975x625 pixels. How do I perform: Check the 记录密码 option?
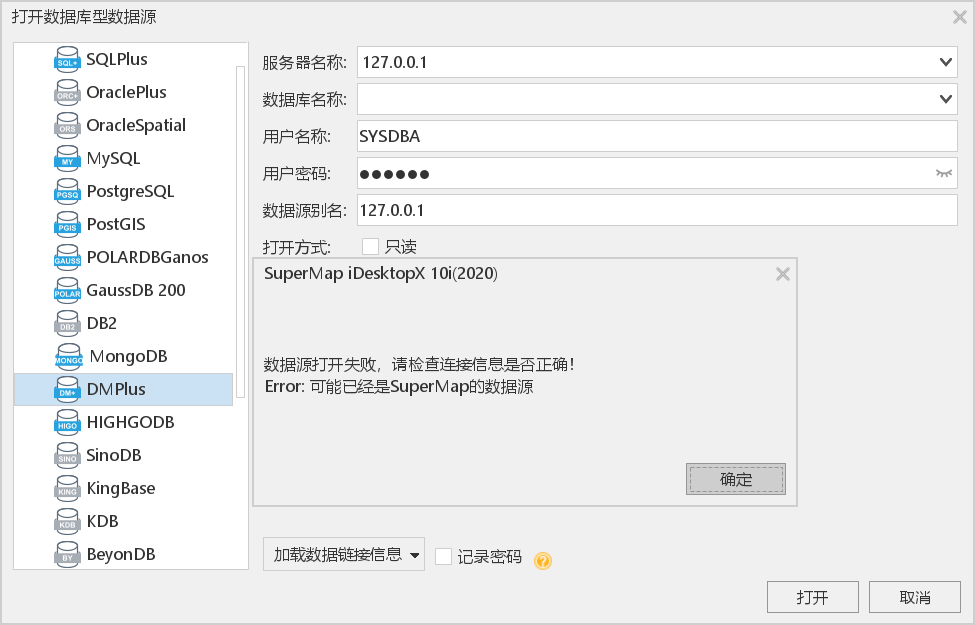point(443,557)
